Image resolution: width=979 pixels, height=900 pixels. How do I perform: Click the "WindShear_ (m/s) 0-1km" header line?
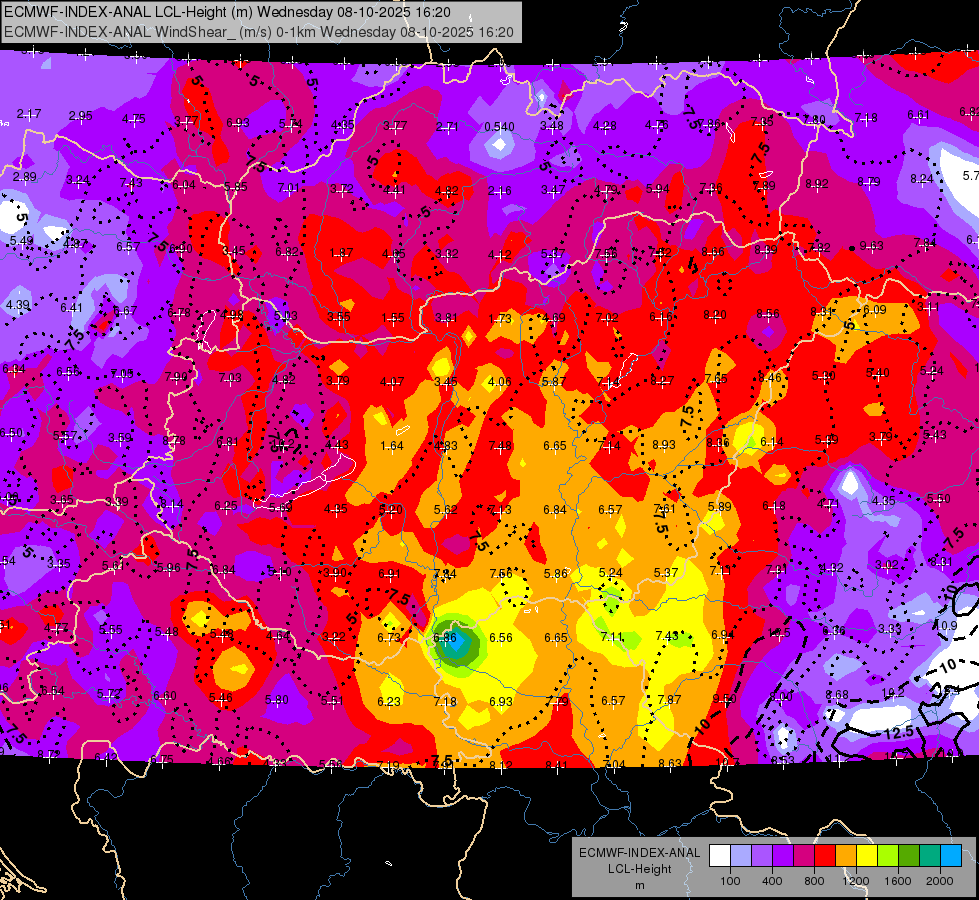[258, 32]
